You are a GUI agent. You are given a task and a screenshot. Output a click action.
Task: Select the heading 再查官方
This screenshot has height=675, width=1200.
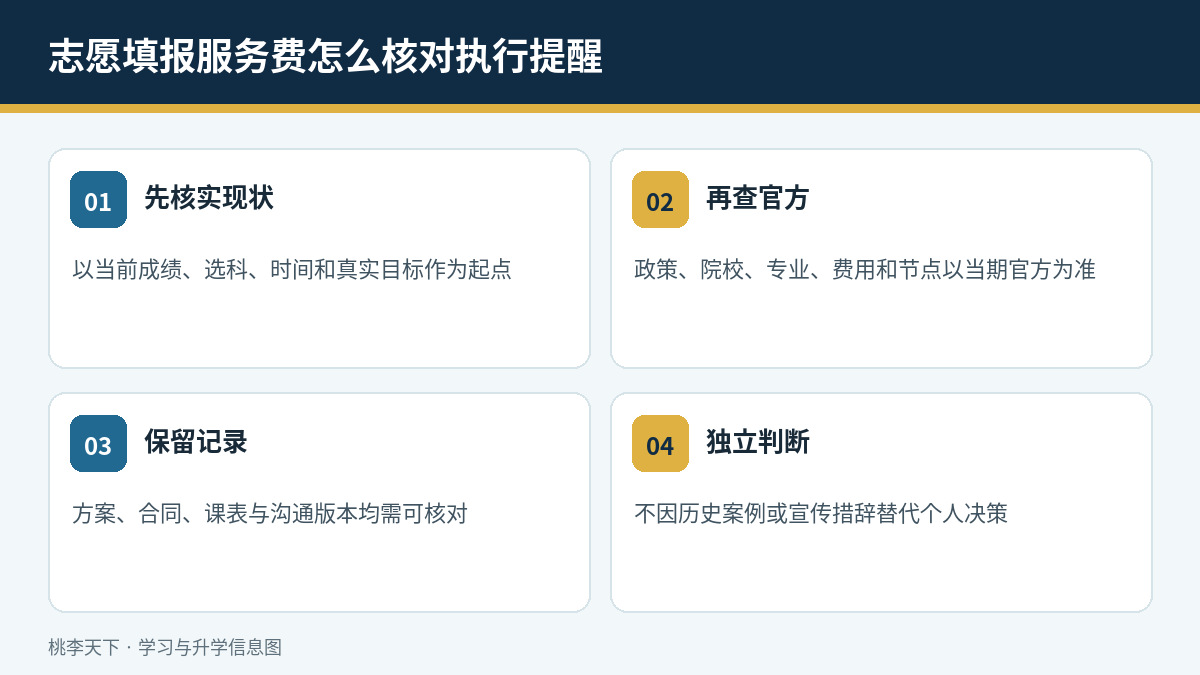point(758,198)
